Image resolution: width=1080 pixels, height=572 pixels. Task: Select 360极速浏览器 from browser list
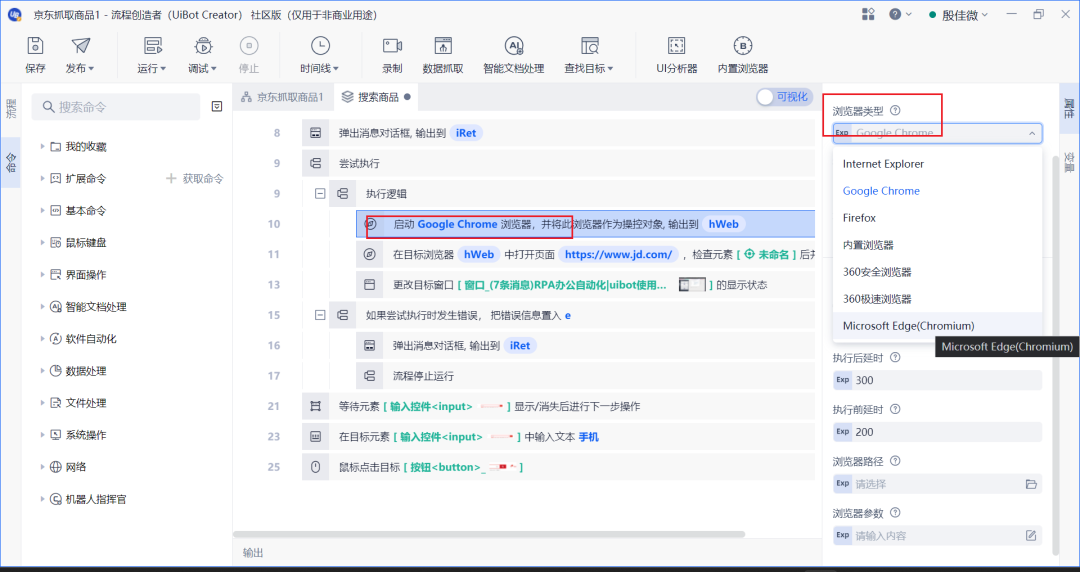(x=937, y=299)
